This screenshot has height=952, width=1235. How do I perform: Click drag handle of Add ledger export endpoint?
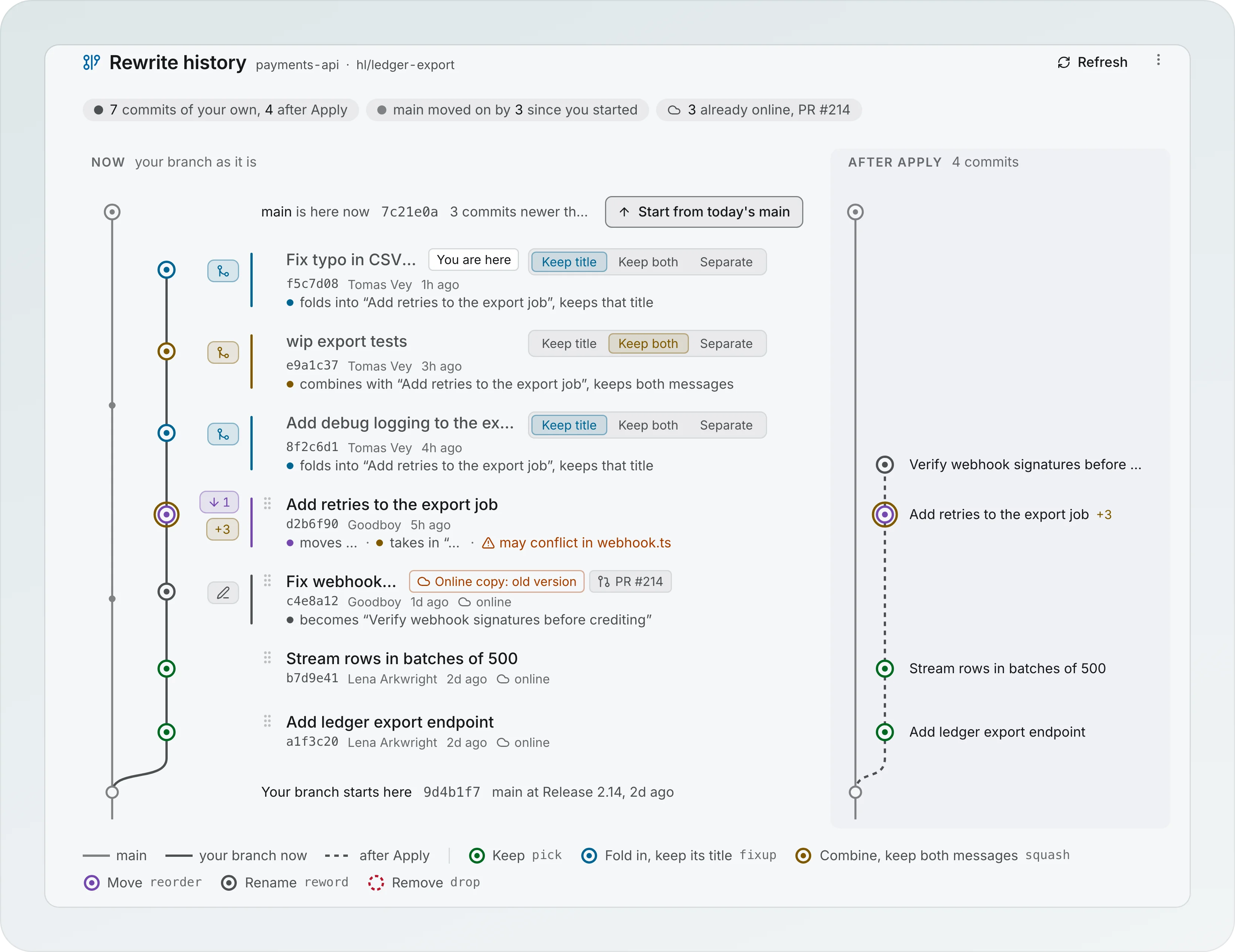[267, 721]
